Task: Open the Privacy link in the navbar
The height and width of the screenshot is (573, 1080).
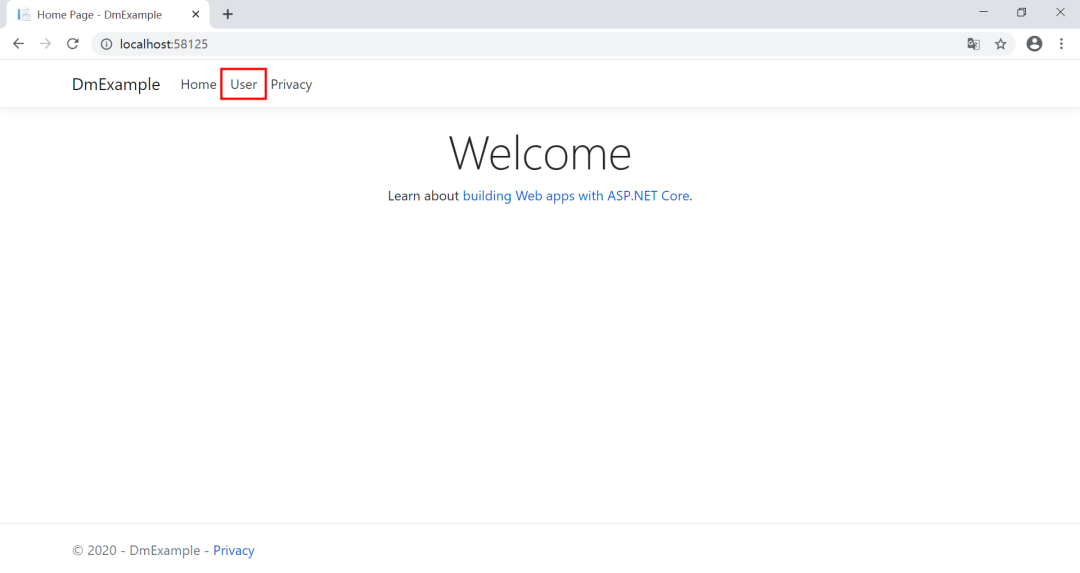Action: 291,84
